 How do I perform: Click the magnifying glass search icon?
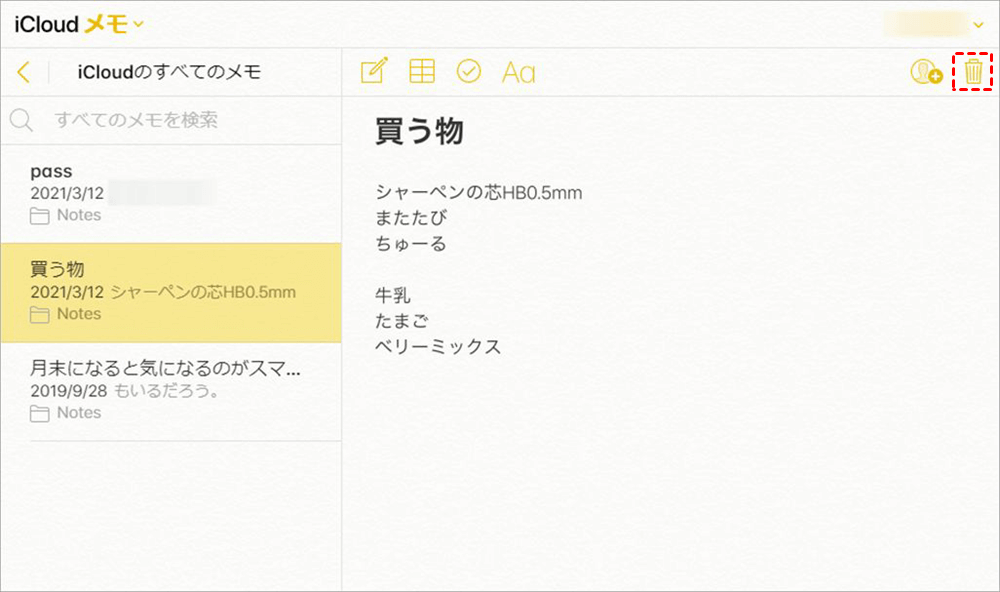pyautogui.click(x=21, y=121)
